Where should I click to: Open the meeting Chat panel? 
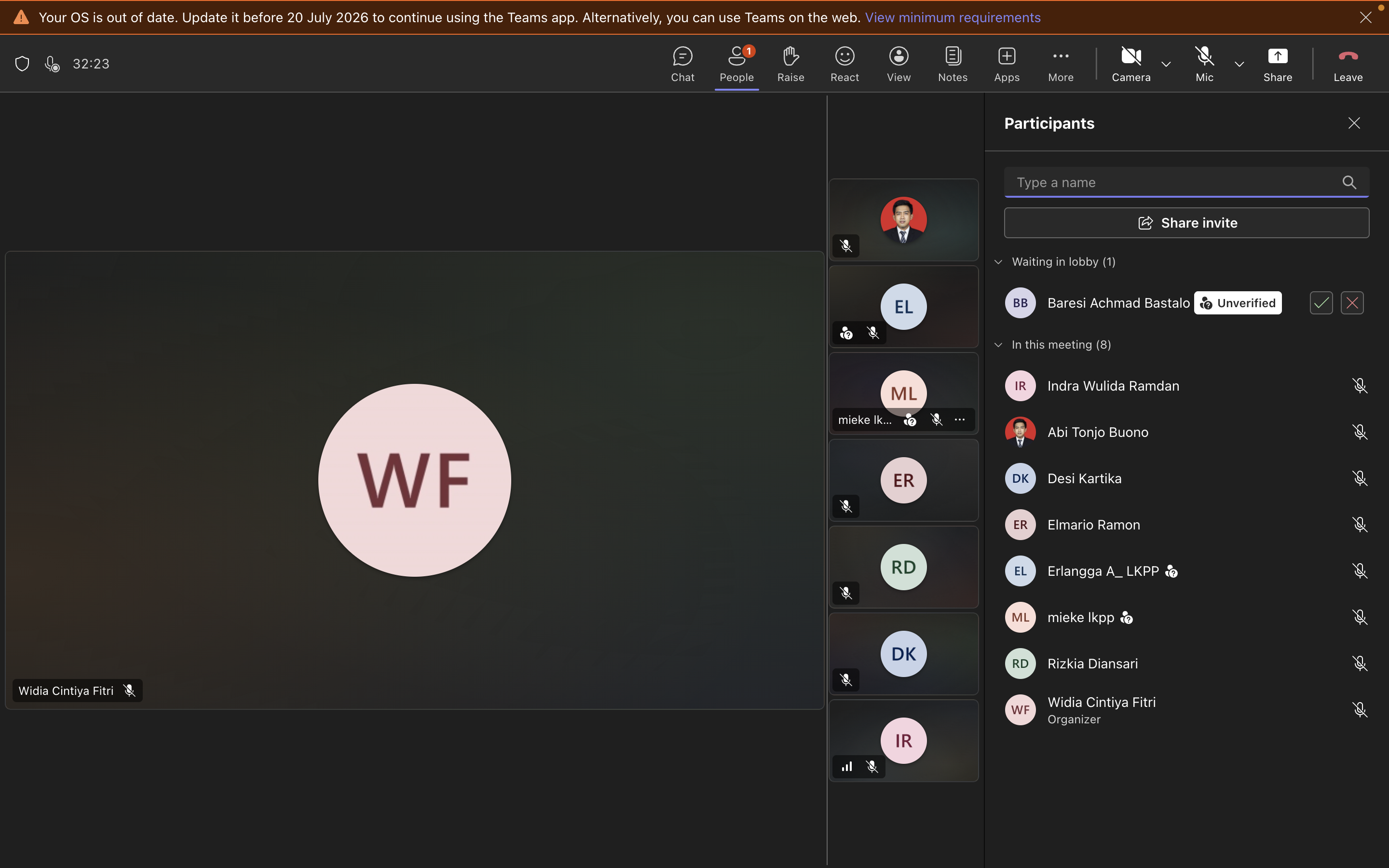(682, 64)
